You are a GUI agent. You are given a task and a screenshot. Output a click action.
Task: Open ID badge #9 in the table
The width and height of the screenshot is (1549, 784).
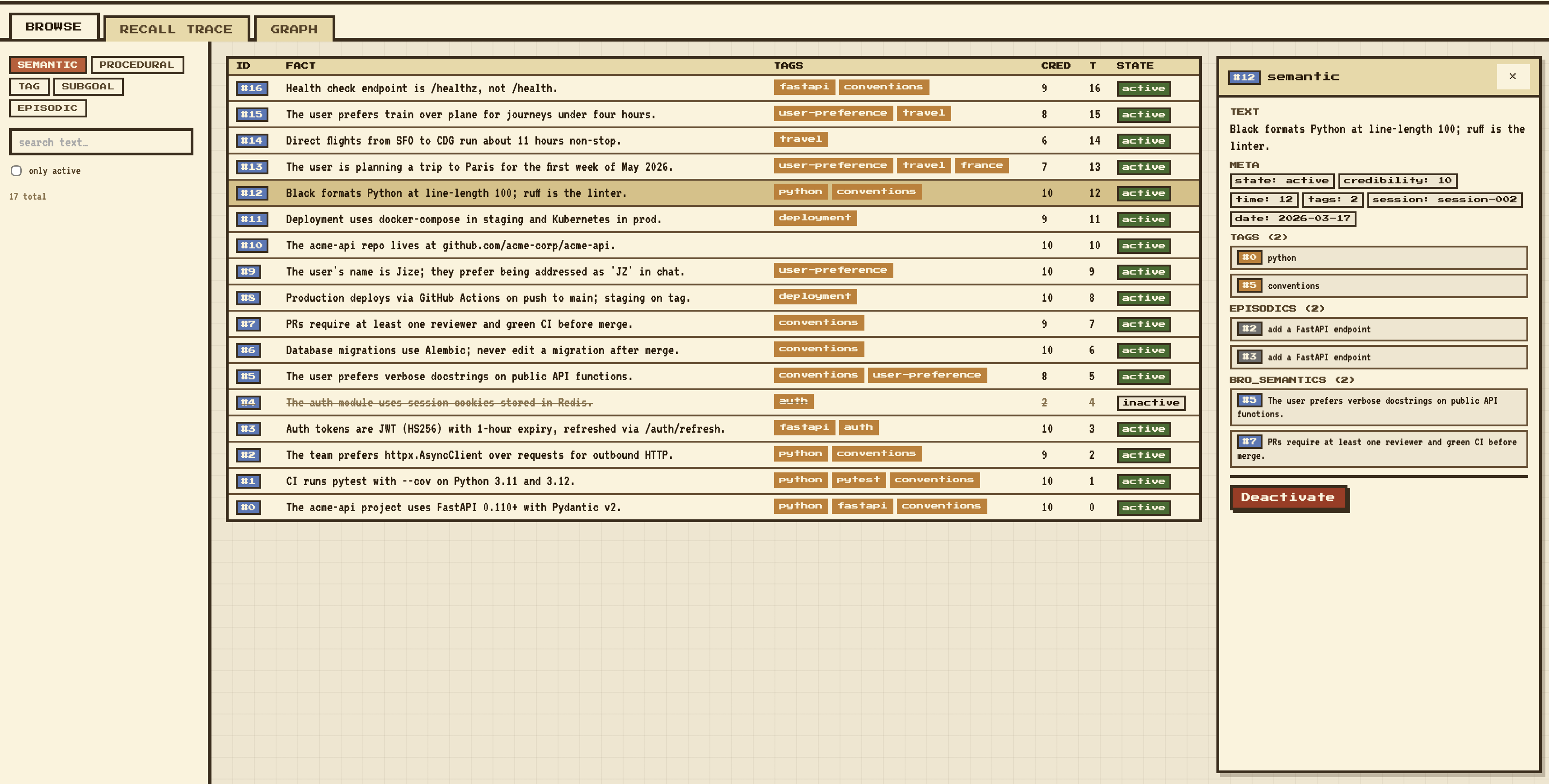coord(249,271)
